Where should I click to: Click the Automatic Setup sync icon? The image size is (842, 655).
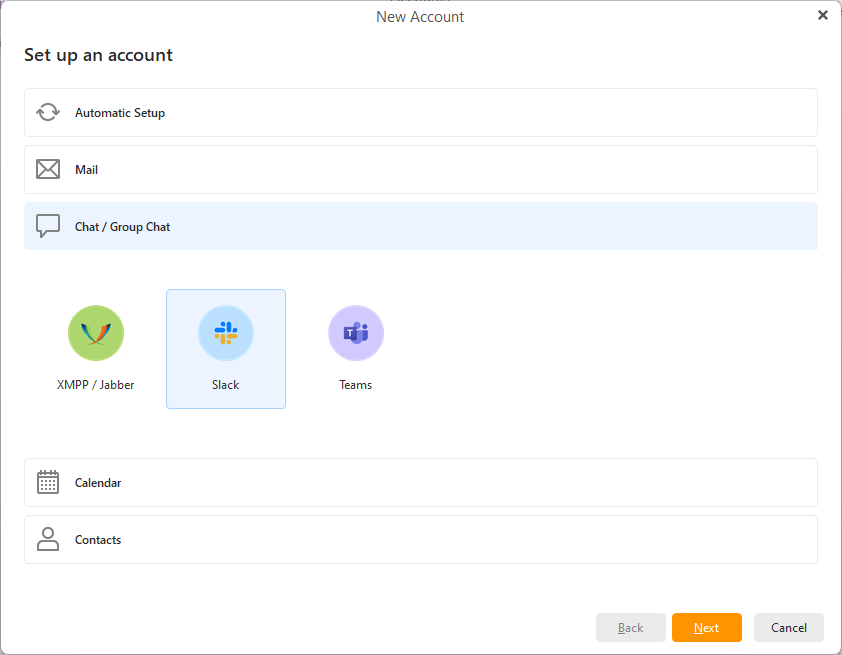click(x=48, y=112)
